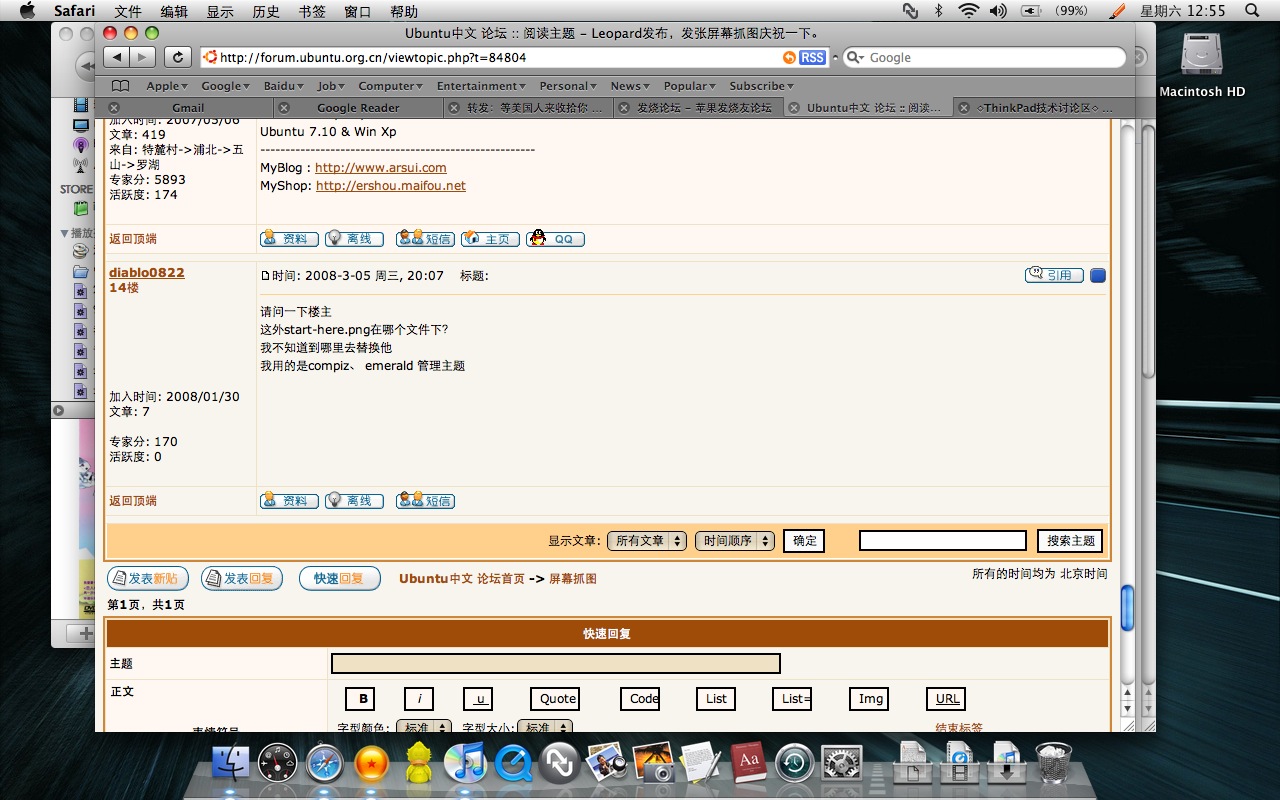Image resolution: width=1280 pixels, height=800 pixels.
Task: Click the Bluetooth menu bar icon
Action: [x=938, y=10]
